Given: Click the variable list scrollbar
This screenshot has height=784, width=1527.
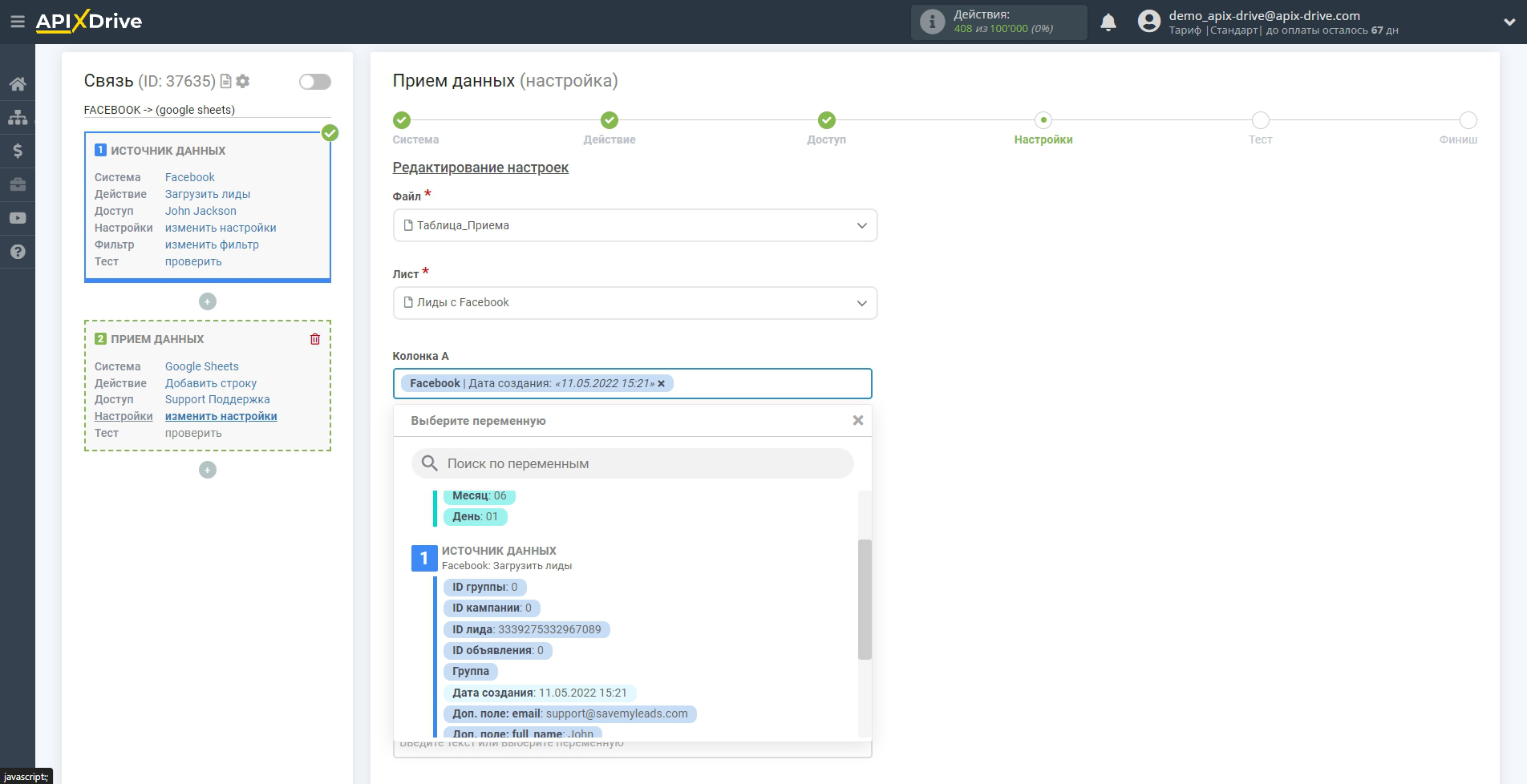Looking at the screenshot, I should pos(865,599).
